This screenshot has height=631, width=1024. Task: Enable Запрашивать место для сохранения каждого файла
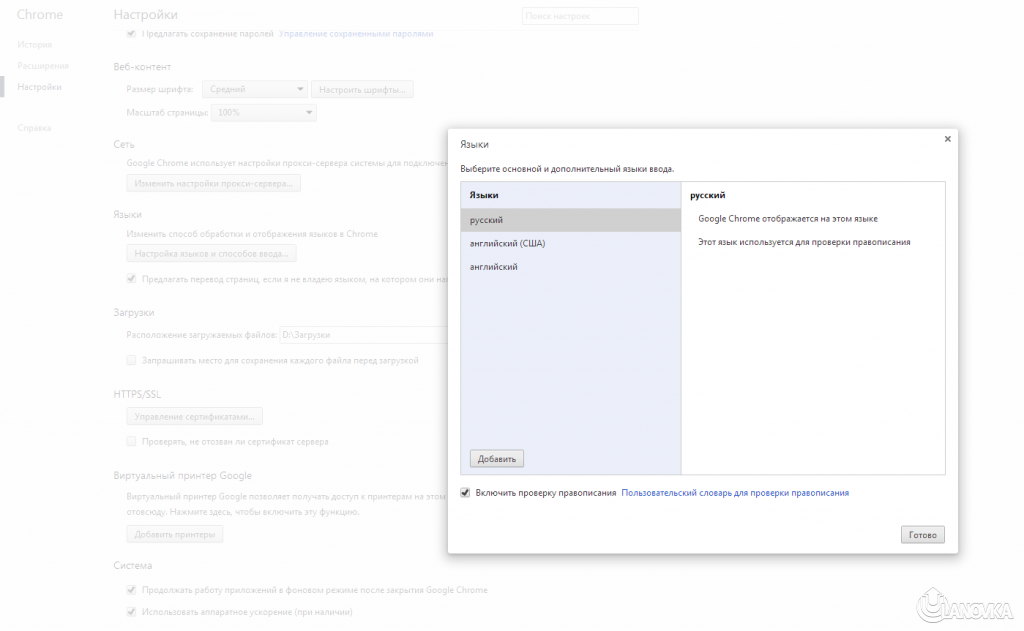tap(131, 360)
